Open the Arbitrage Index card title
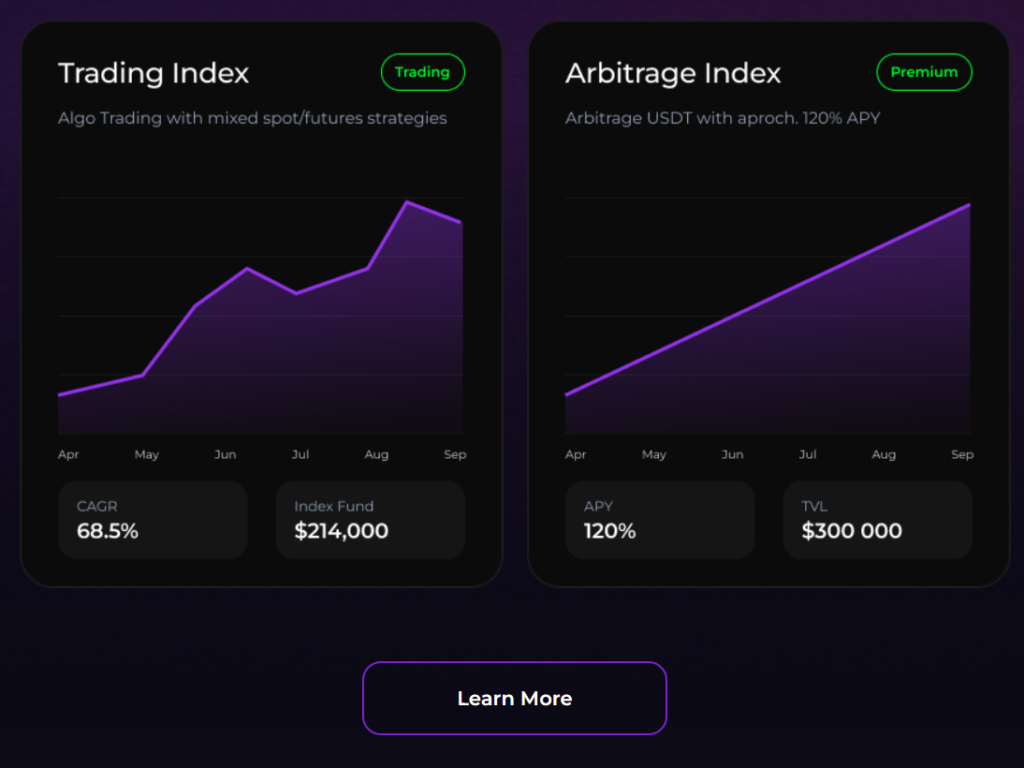Screen dimensions: 1024x768 (x=673, y=73)
